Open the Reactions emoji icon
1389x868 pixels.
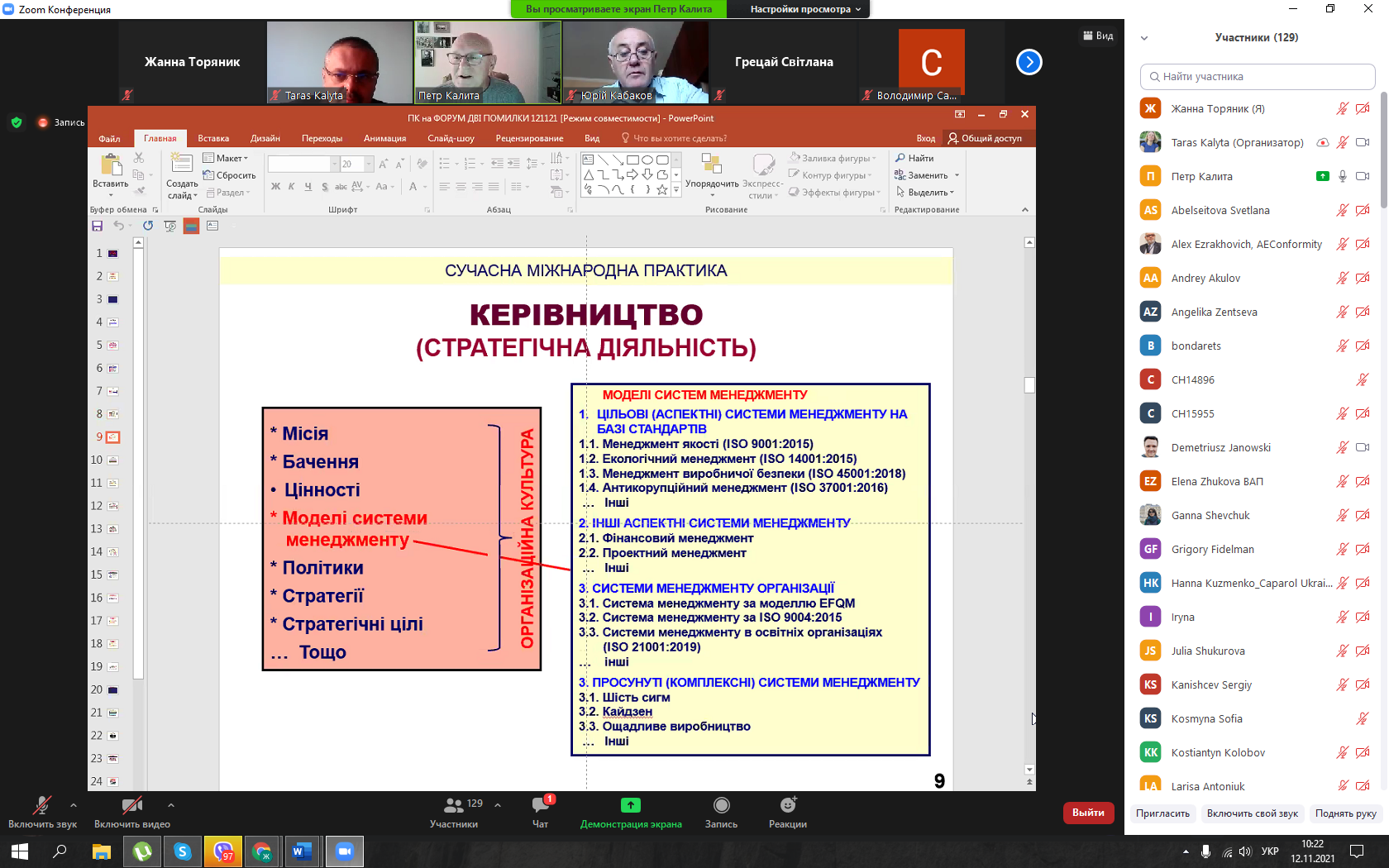click(788, 804)
